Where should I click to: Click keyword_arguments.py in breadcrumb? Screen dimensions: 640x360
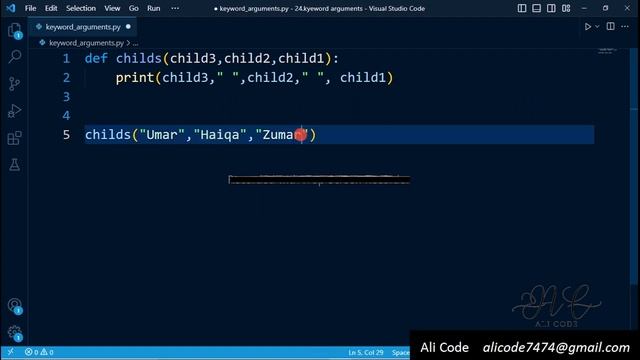tap(87, 43)
